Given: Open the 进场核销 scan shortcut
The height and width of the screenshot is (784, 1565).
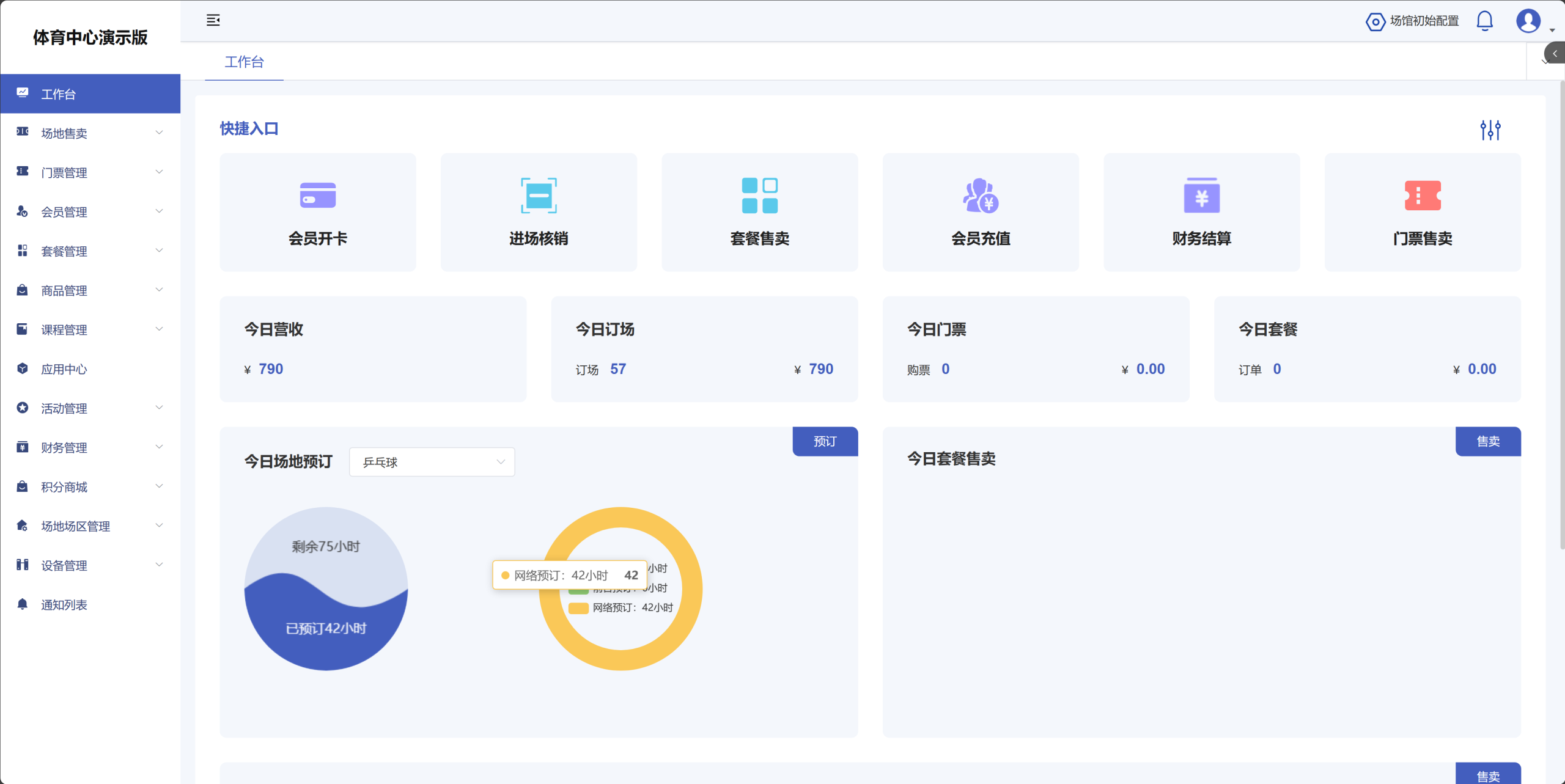Looking at the screenshot, I should 539,212.
